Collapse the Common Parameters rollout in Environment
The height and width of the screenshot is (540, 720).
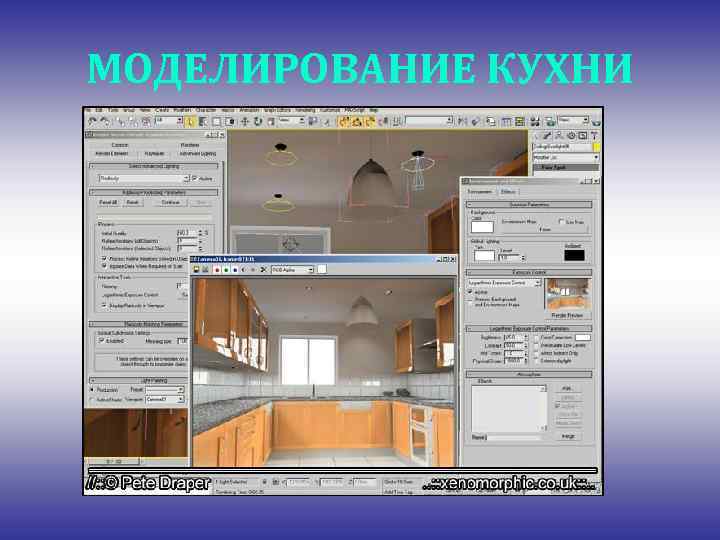[529, 204]
